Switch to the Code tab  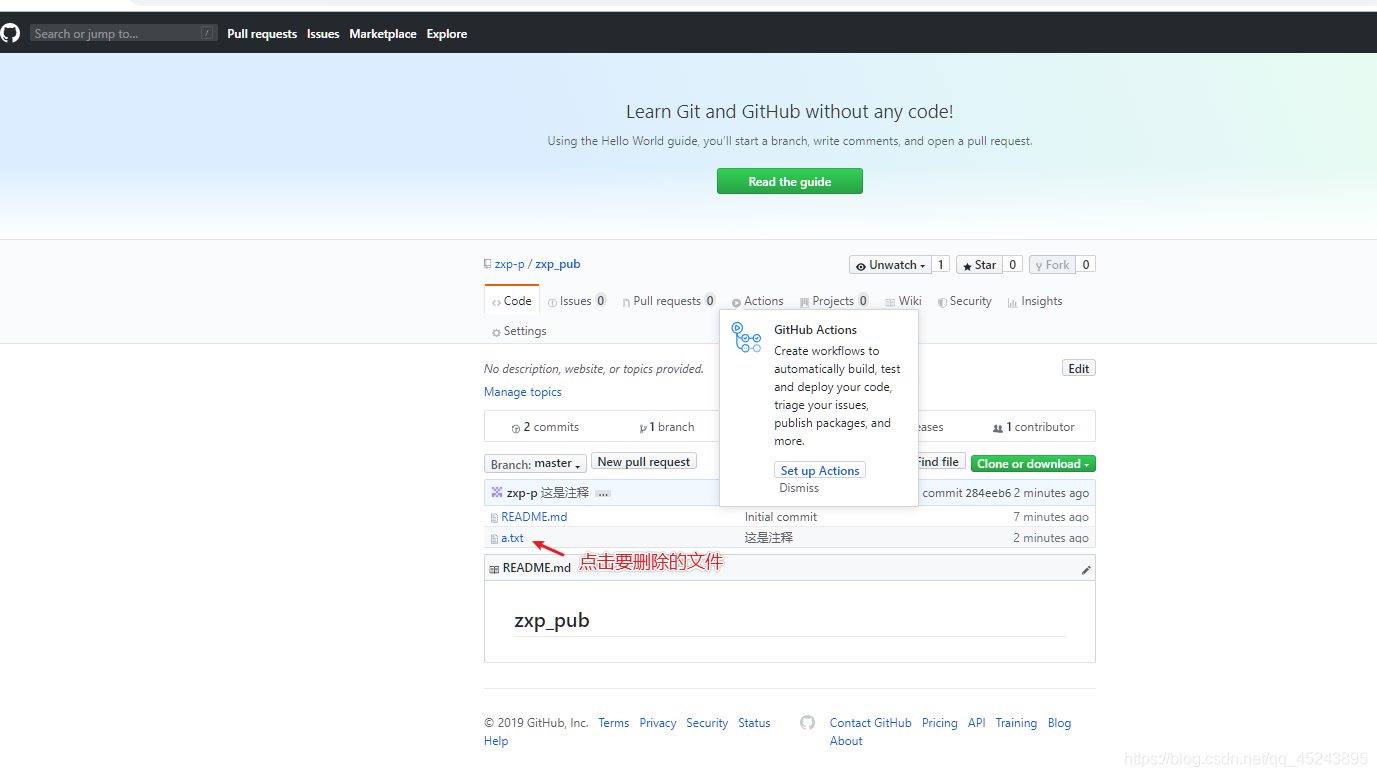(512, 301)
